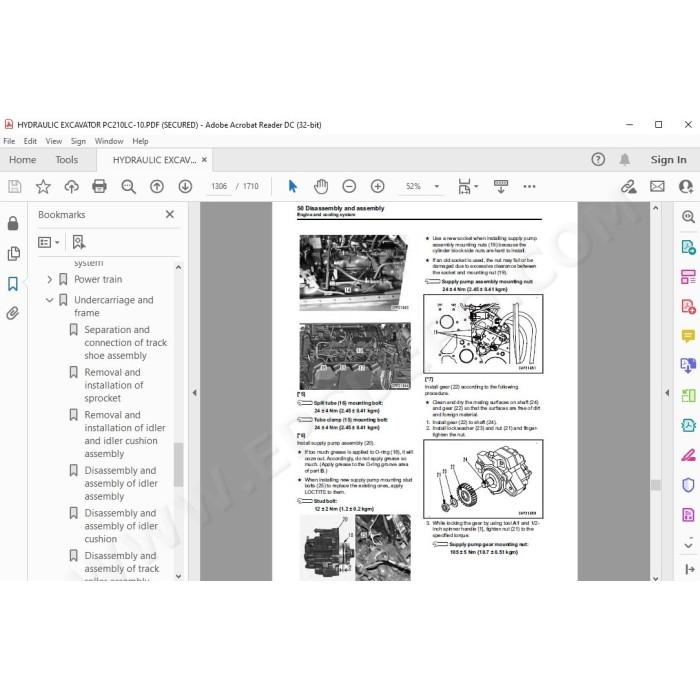Zoom out with minus button
This screenshot has height=700, width=700.
(x=349, y=186)
